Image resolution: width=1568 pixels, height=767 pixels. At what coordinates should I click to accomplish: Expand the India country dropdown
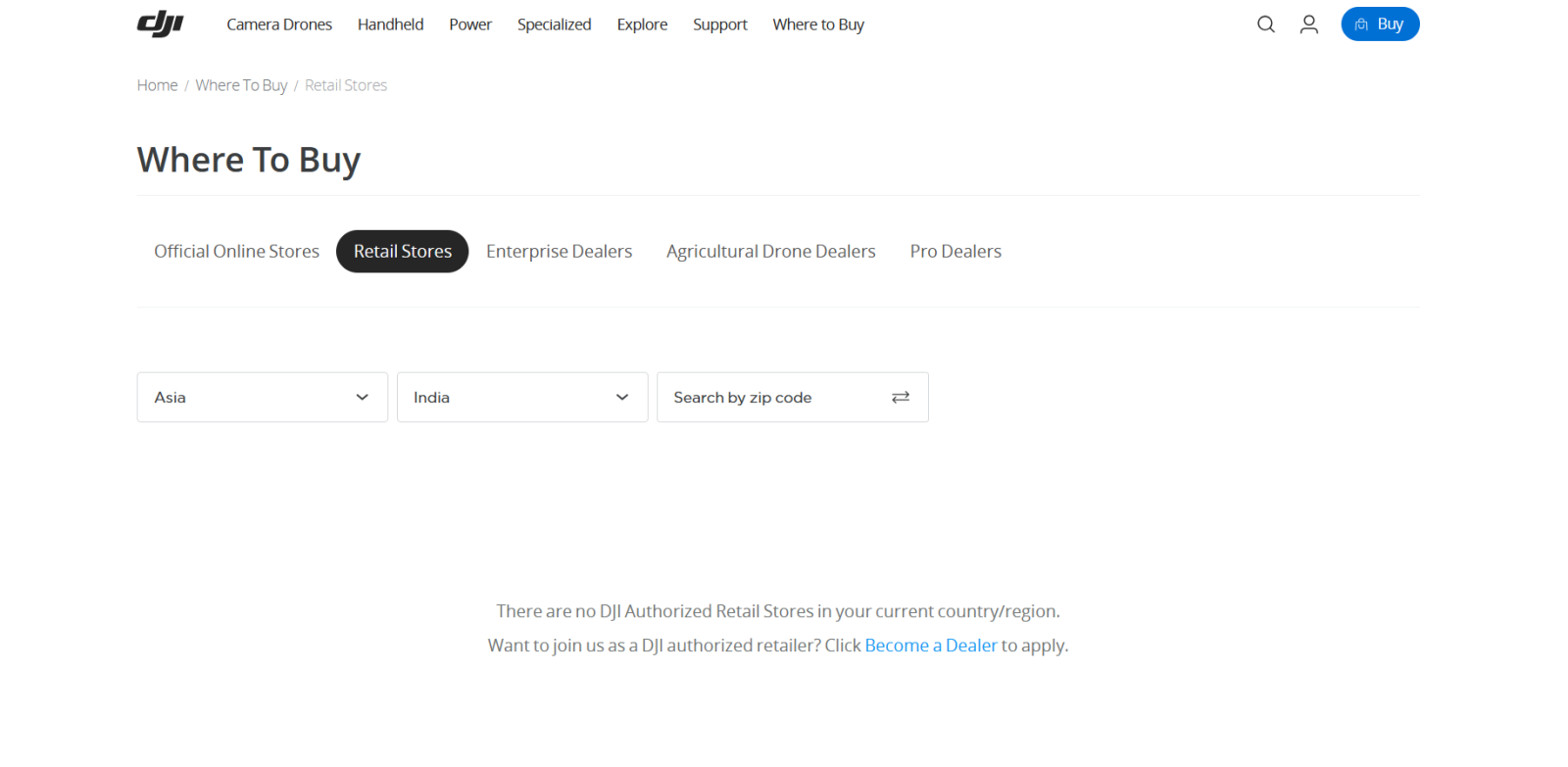(x=522, y=397)
